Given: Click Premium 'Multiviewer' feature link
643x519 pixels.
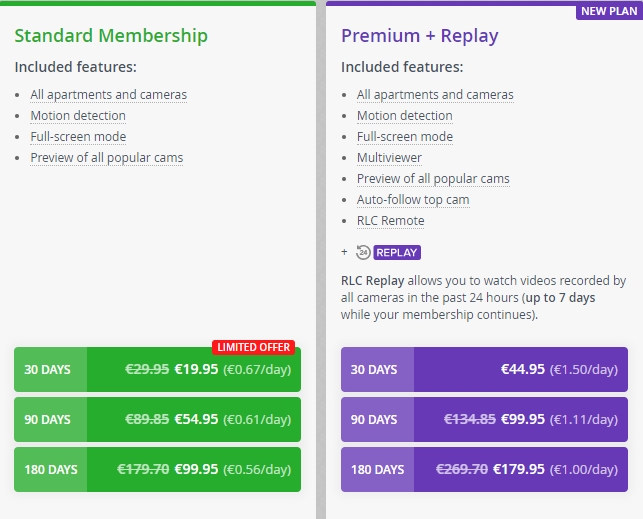Looking at the screenshot, I should tap(389, 158).
